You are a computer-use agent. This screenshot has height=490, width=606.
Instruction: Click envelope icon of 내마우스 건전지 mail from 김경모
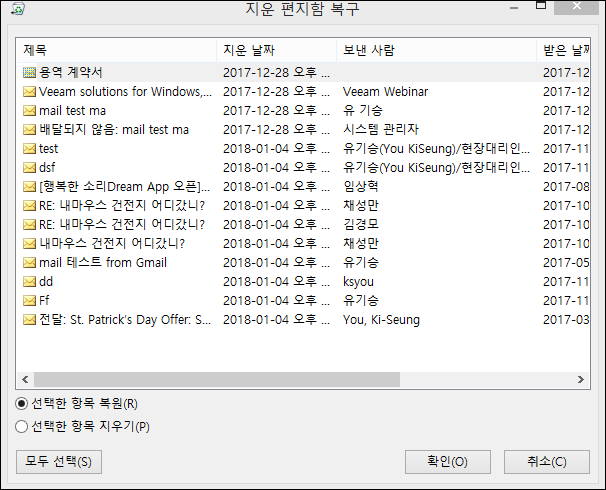[29, 225]
